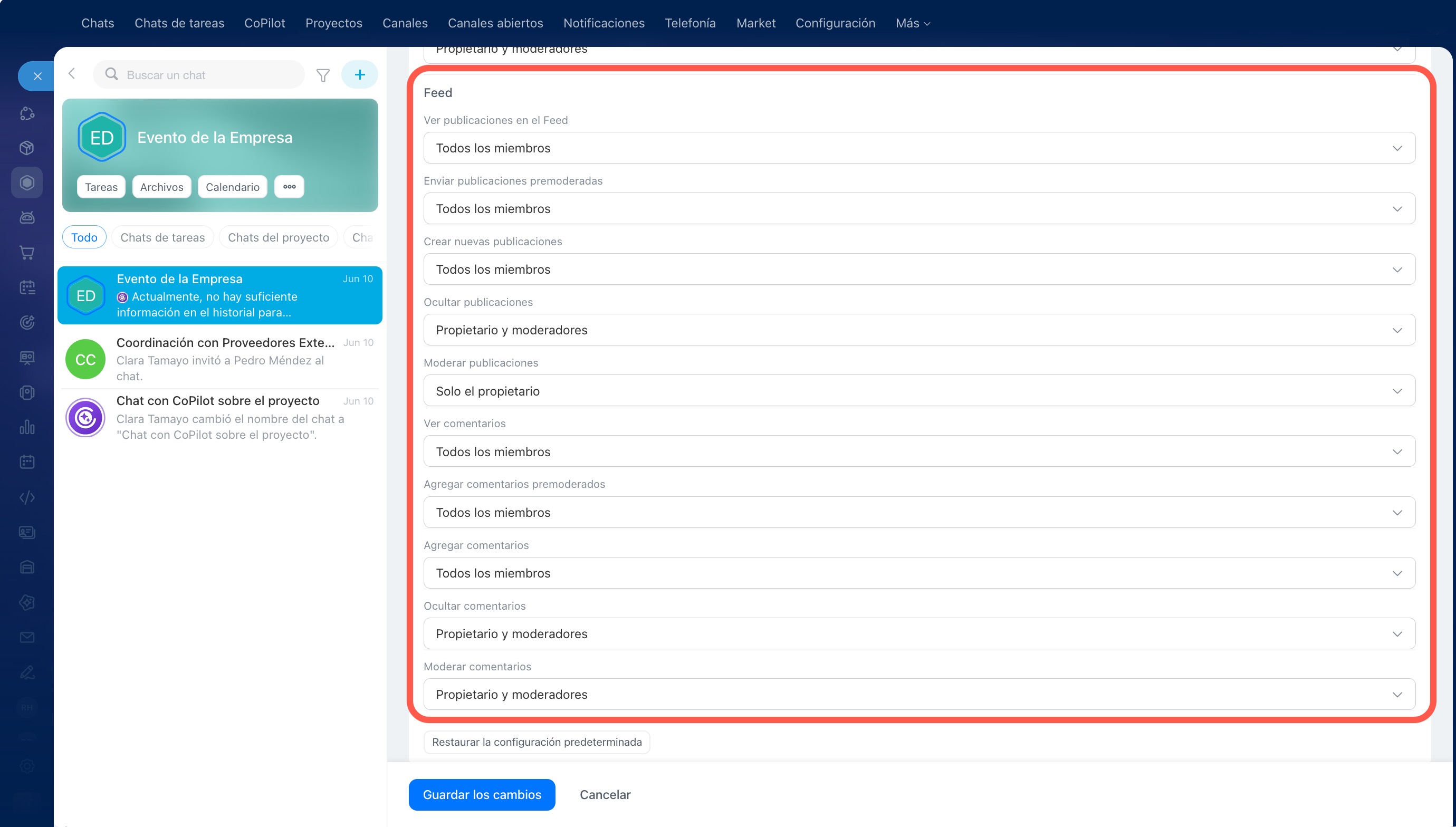Image resolution: width=1456 pixels, height=827 pixels.
Task: Open the mail envelope sidebar icon
Action: click(x=27, y=637)
